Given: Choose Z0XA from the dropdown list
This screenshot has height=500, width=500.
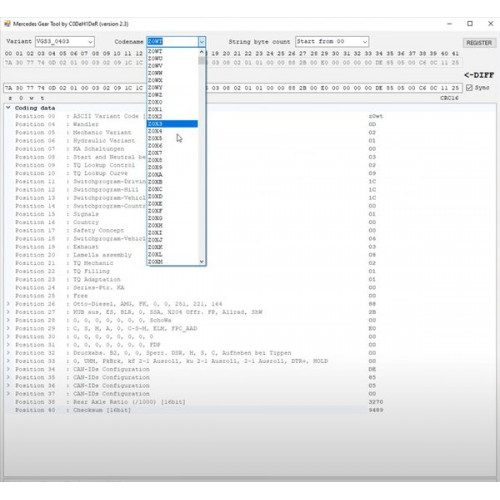Looking at the screenshot, I should tap(172, 175).
